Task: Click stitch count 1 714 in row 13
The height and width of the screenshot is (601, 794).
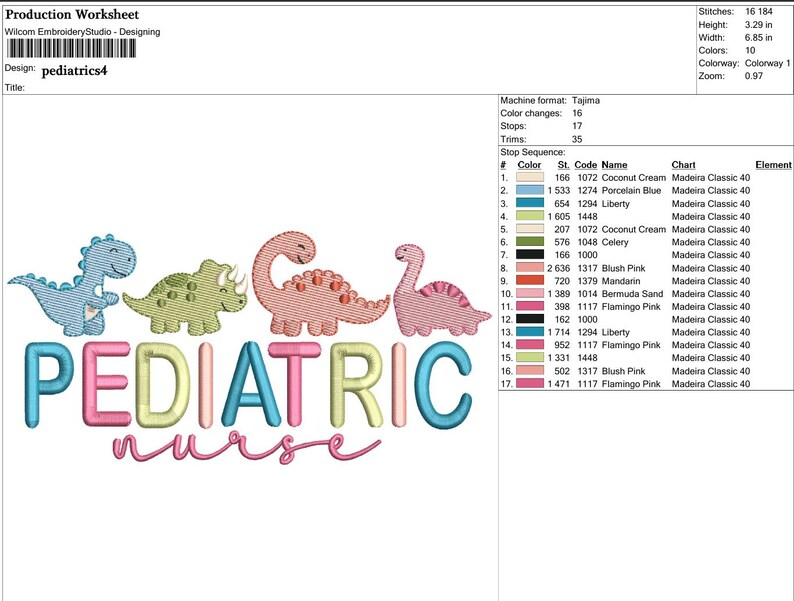Action: coord(559,332)
